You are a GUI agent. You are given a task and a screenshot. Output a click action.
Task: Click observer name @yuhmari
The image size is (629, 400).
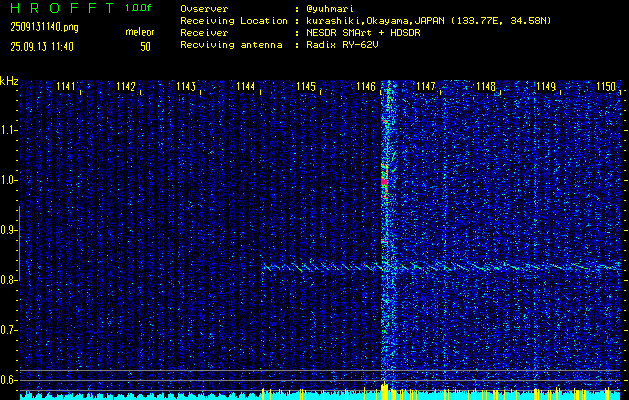coord(330,9)
